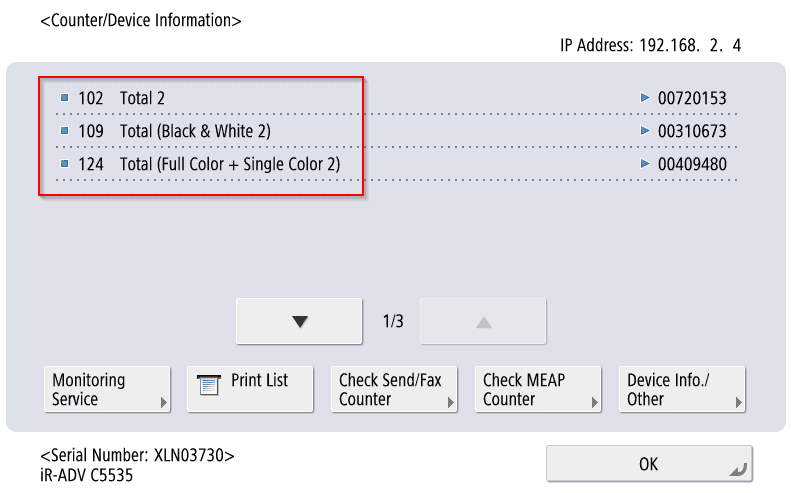Click the Print List printer icon
Screen dimensions: 791x493
click(209, 381)
